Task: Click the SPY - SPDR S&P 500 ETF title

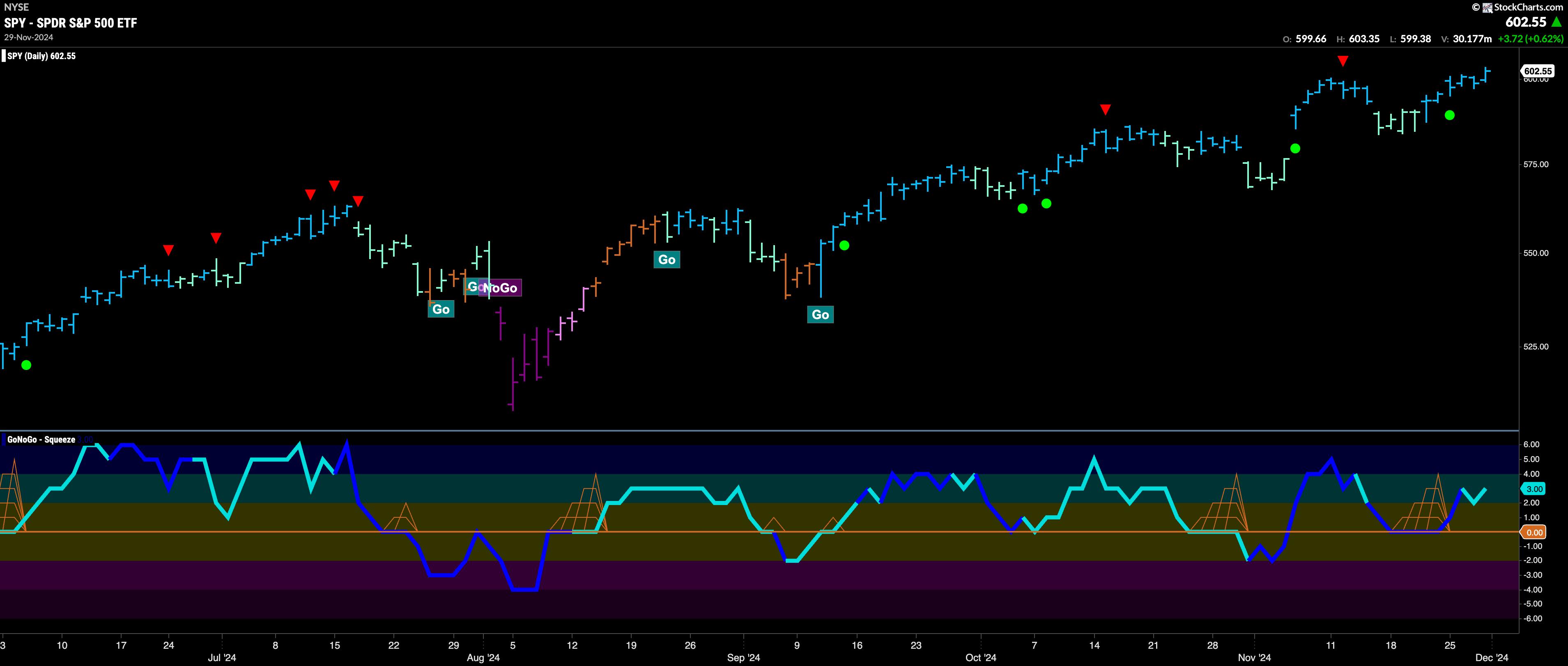Action: point(71,23)
